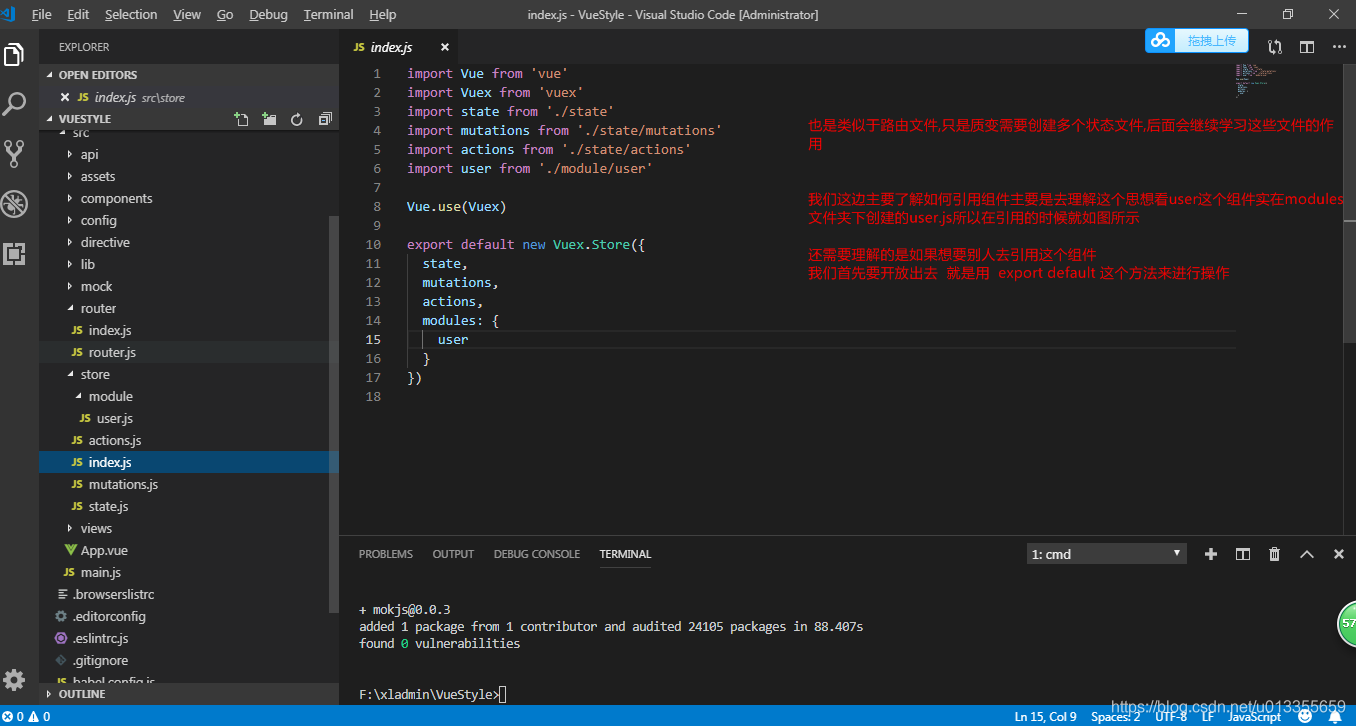Viewport: 1356px width, 726px height.
Task: Open the Help menu
Action: [x=383, y=14]
